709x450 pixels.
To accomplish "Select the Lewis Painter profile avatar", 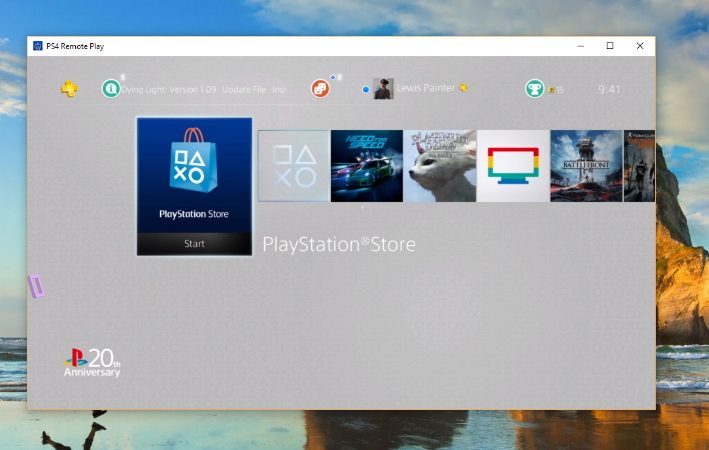I will click(x=383, y=89).
